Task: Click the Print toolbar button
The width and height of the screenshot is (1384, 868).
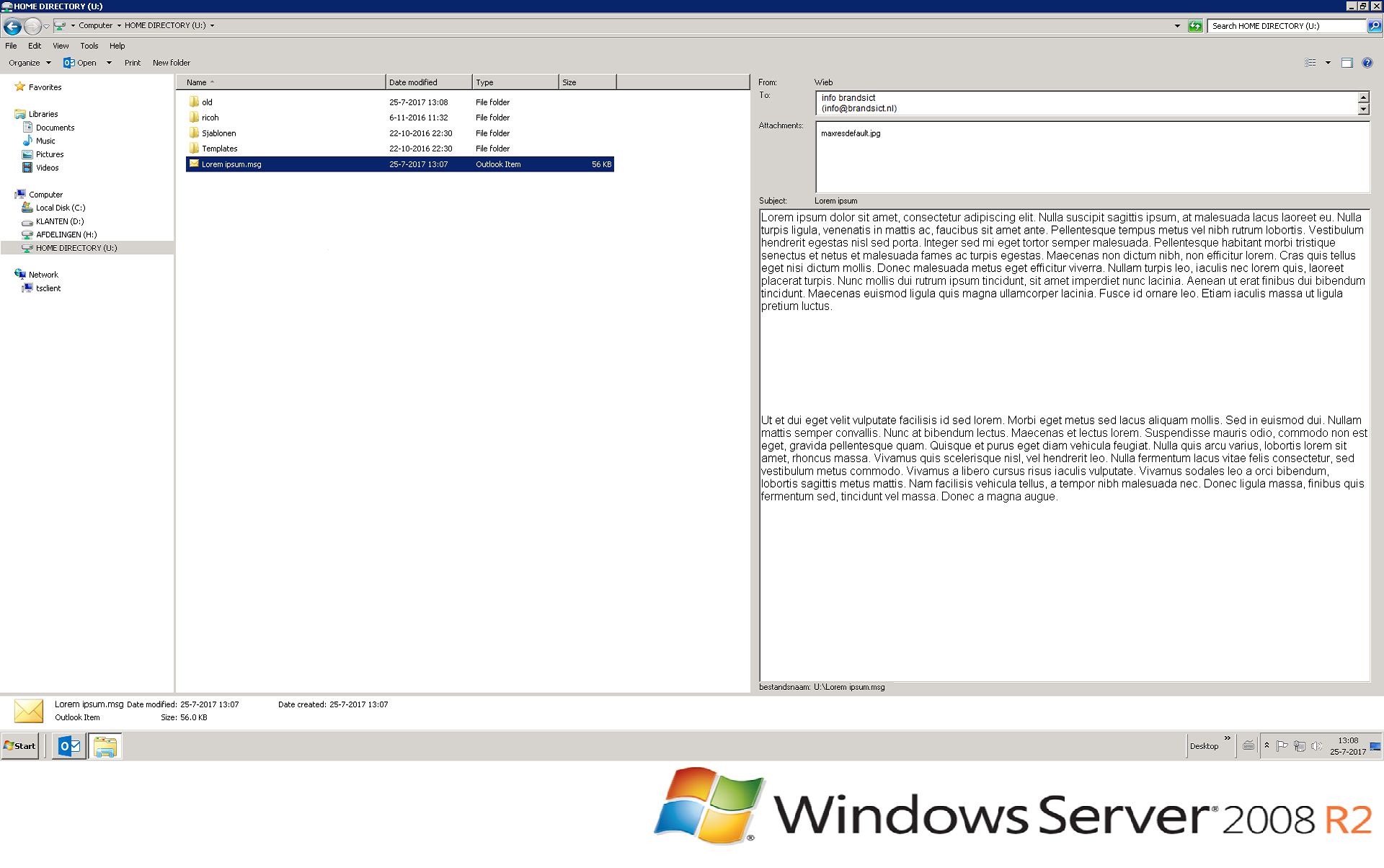Action: coord(133,63)
